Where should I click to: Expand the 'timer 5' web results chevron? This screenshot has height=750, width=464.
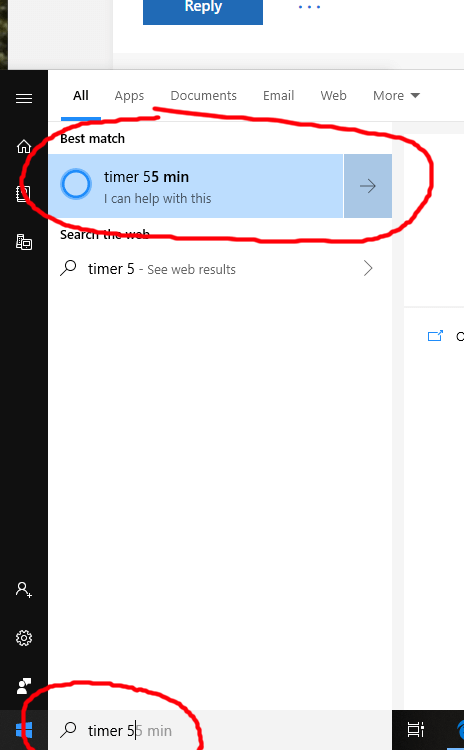[x=368, y=268]
